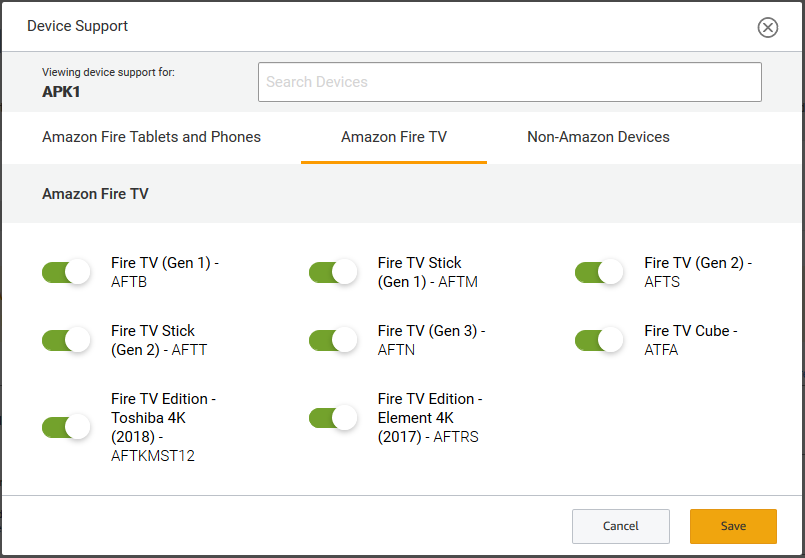Open the Non-Amazon Devices tab
805x558 pixels.
pos(598,137)
